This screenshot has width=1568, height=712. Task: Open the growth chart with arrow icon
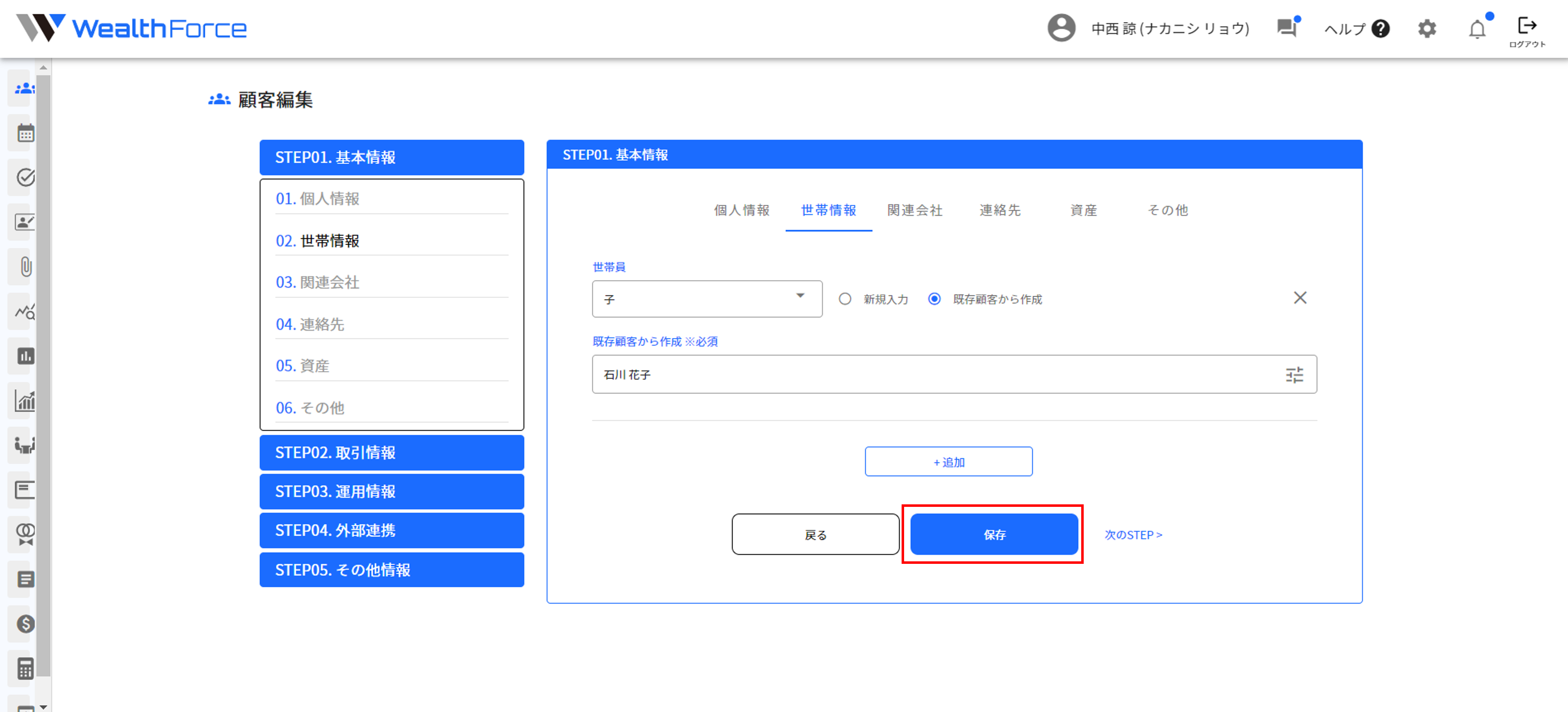(25, 400)
